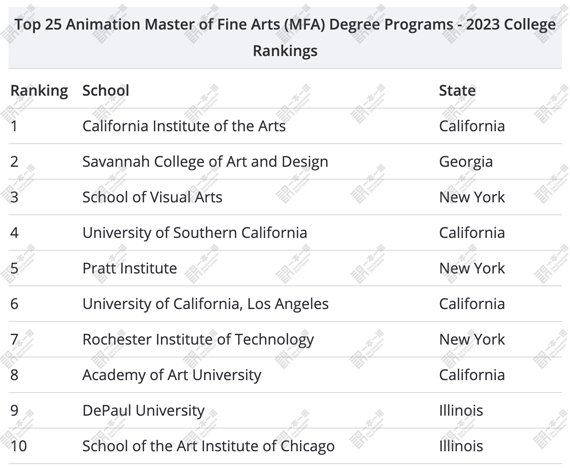
Task: Open Savannah College of Art and Design
Action: click(205, 162)
